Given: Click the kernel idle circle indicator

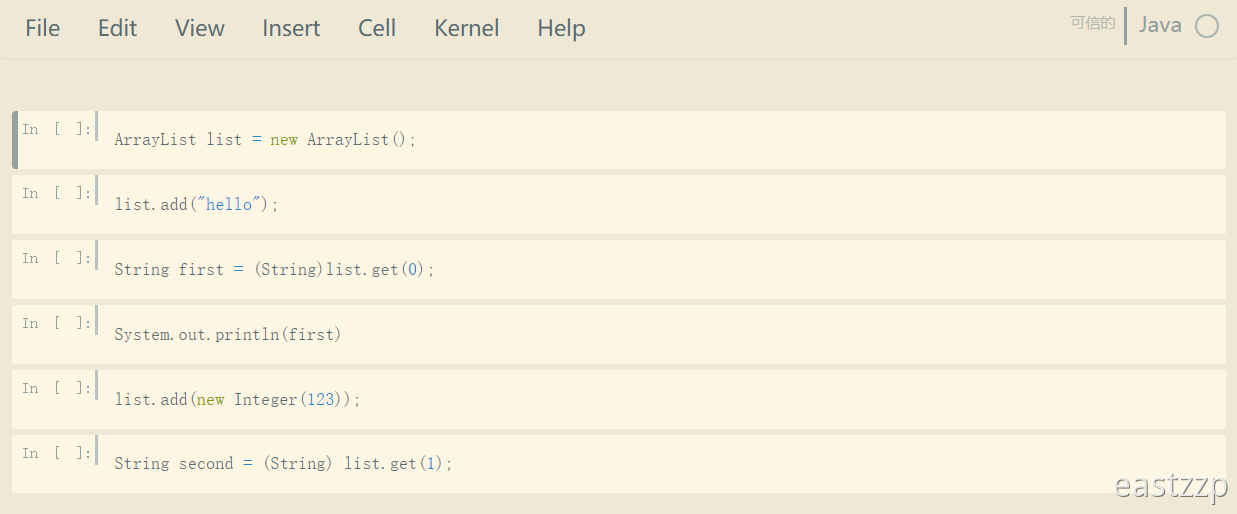Looking at the screenshot, I should click(x=1207, y=26).
